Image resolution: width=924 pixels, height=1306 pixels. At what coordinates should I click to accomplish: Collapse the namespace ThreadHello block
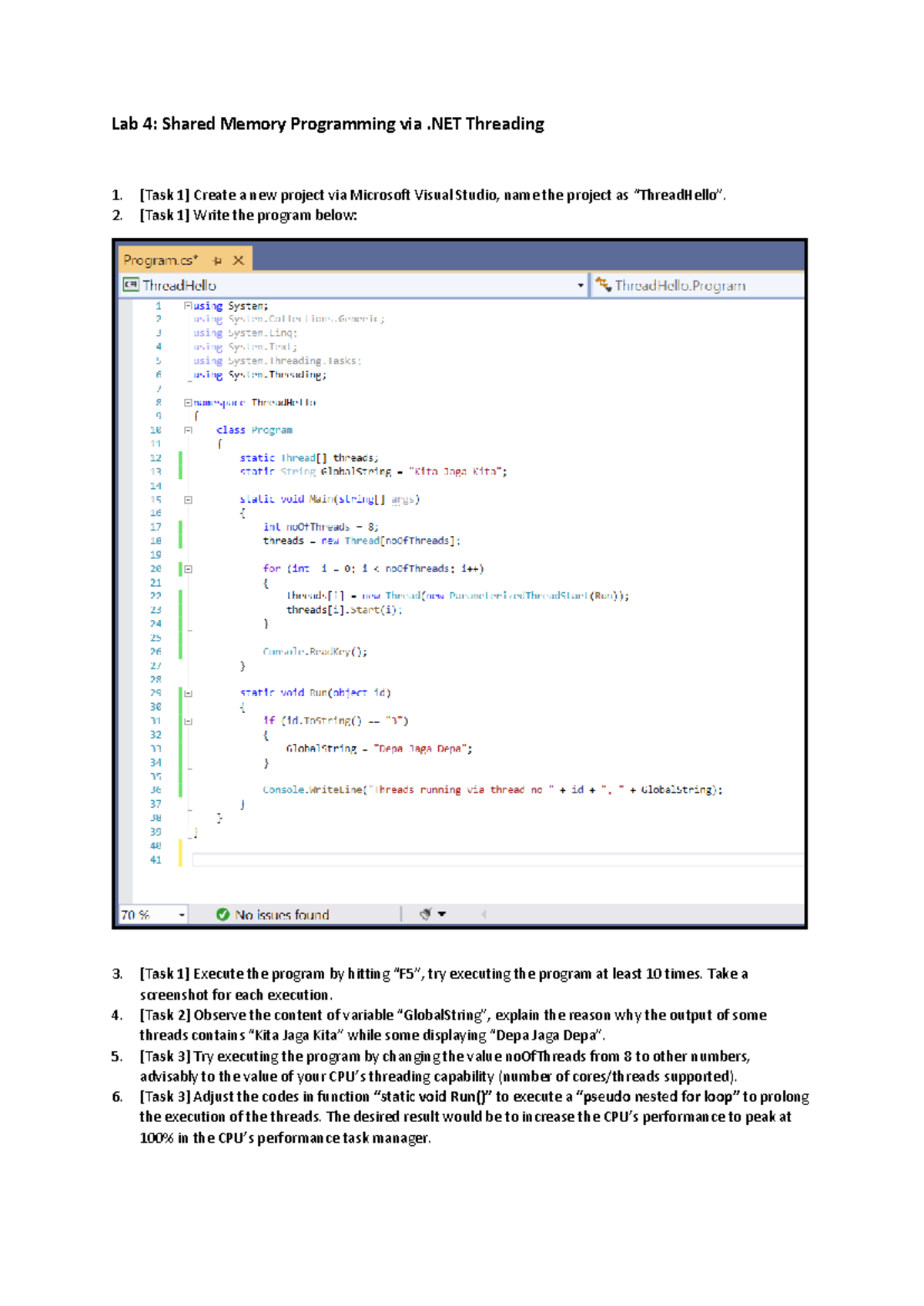point(188,403)
